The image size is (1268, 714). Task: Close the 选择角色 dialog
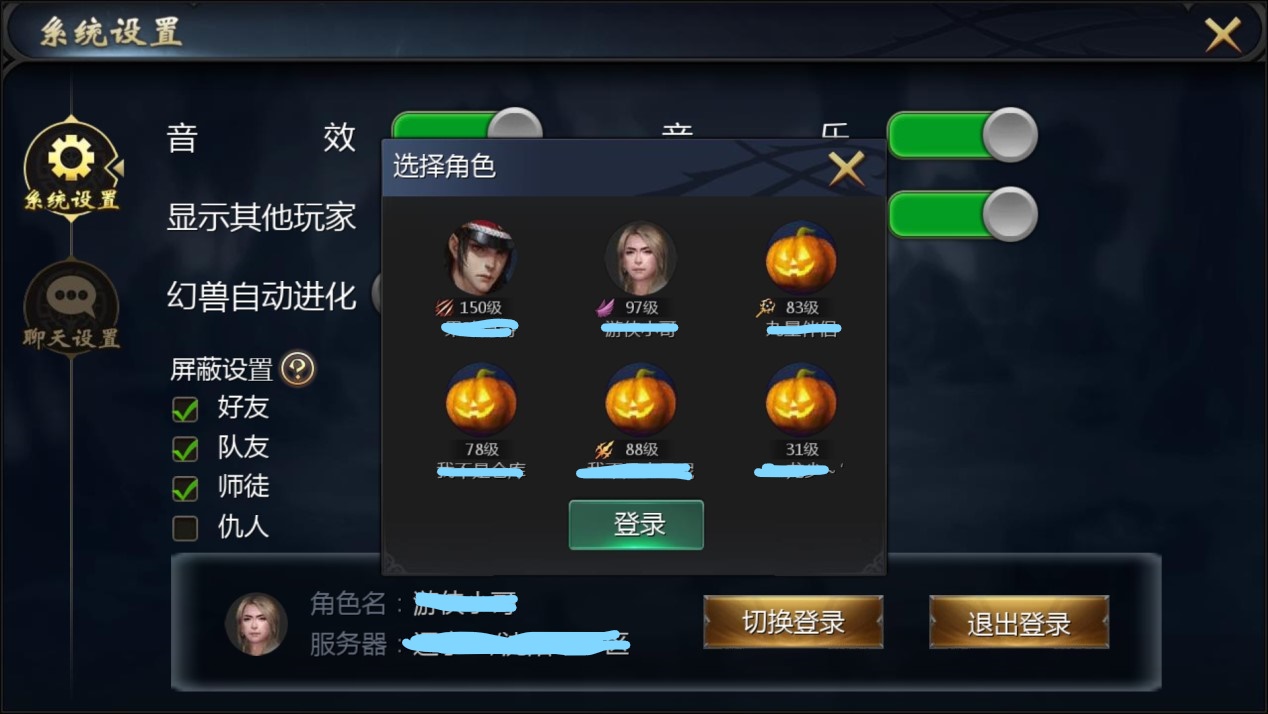tap(846, 168)
